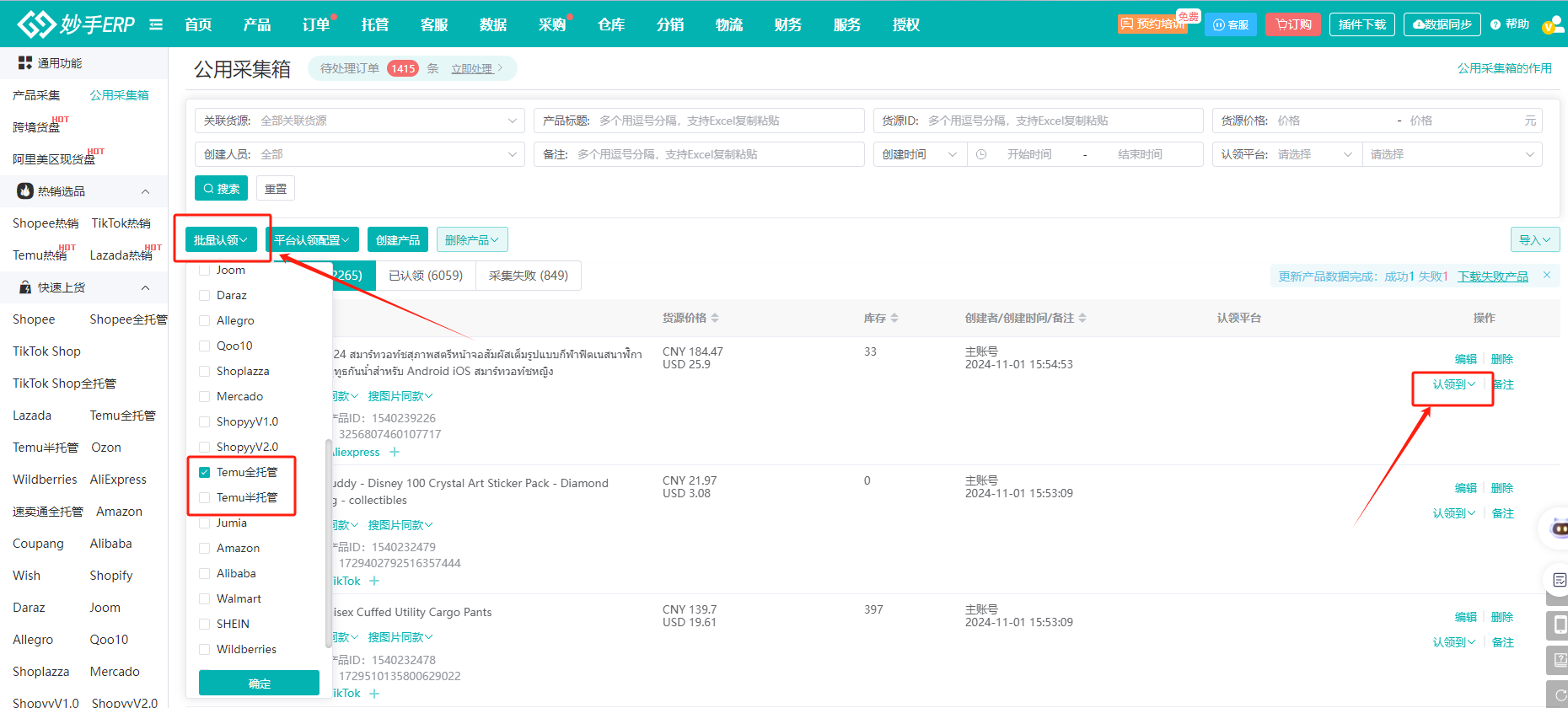
Task: Click the 数据同步 cloud sync button
Action: coord(1442,24)
